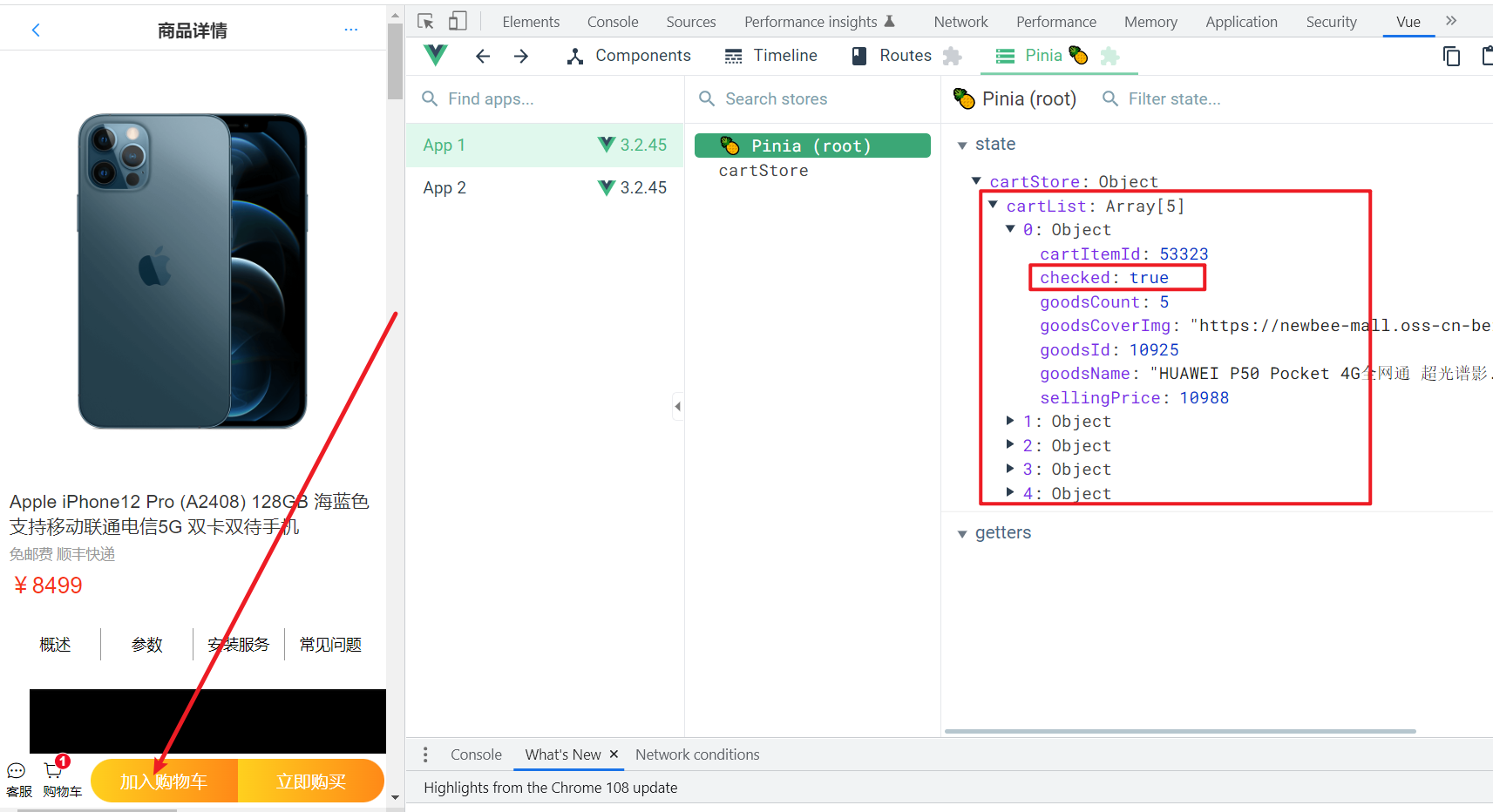Open the Network tab
This screenshot has height=812, width=1493.
click(x=960, y=22)
